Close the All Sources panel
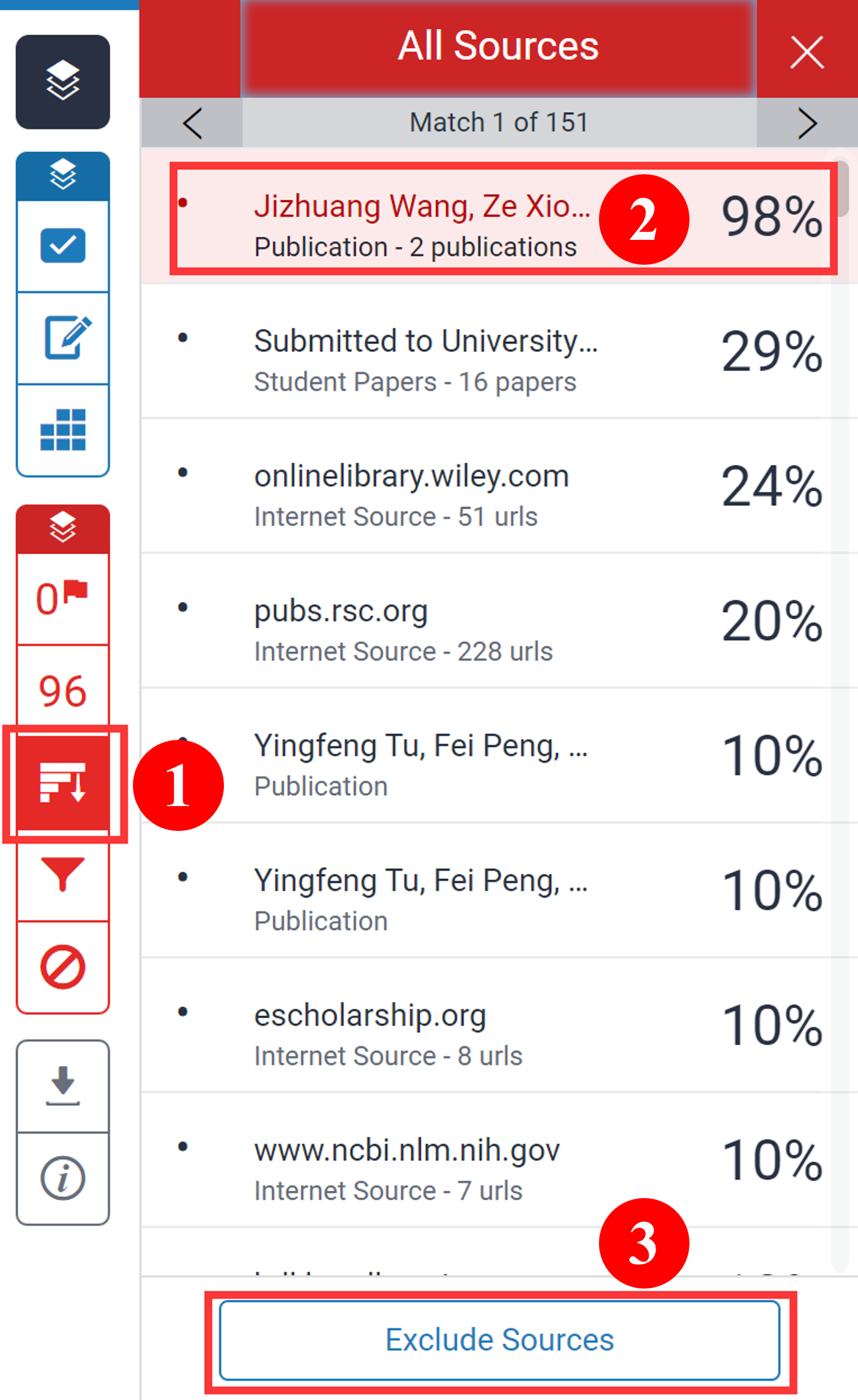The image size is (858, 1400). 808,51
